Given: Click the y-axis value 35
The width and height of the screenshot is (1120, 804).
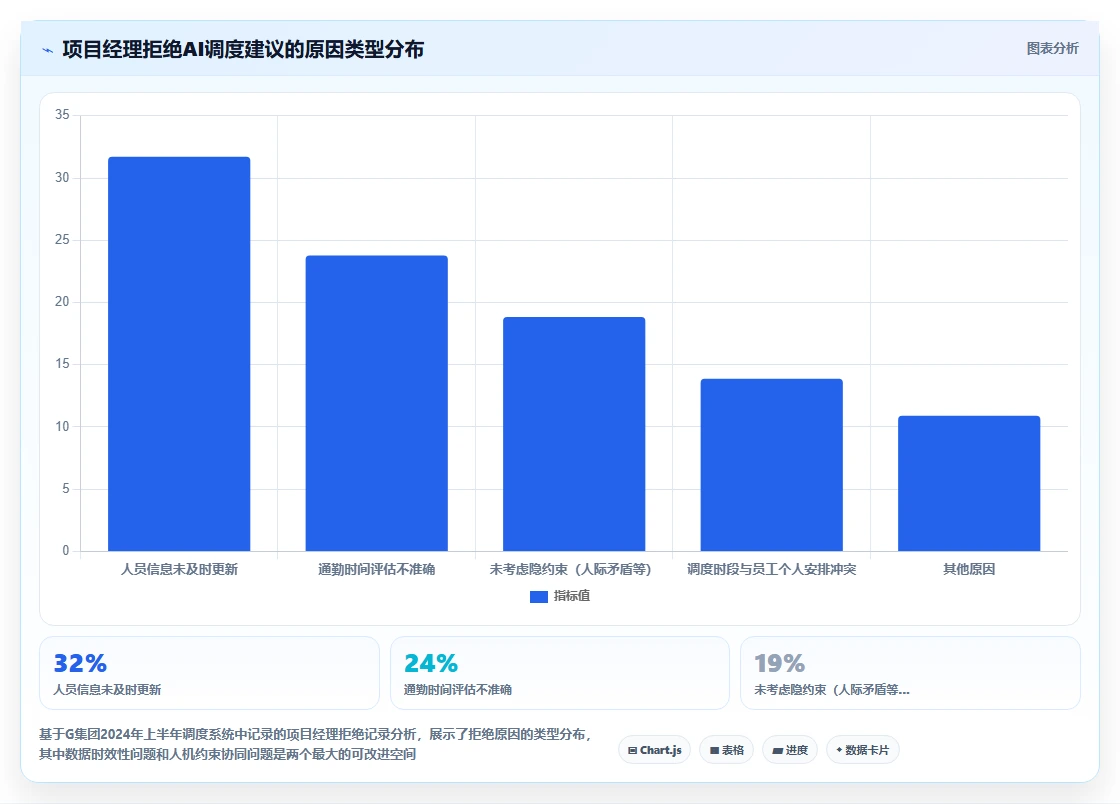Looking at the screenshot, I should 62,115.
